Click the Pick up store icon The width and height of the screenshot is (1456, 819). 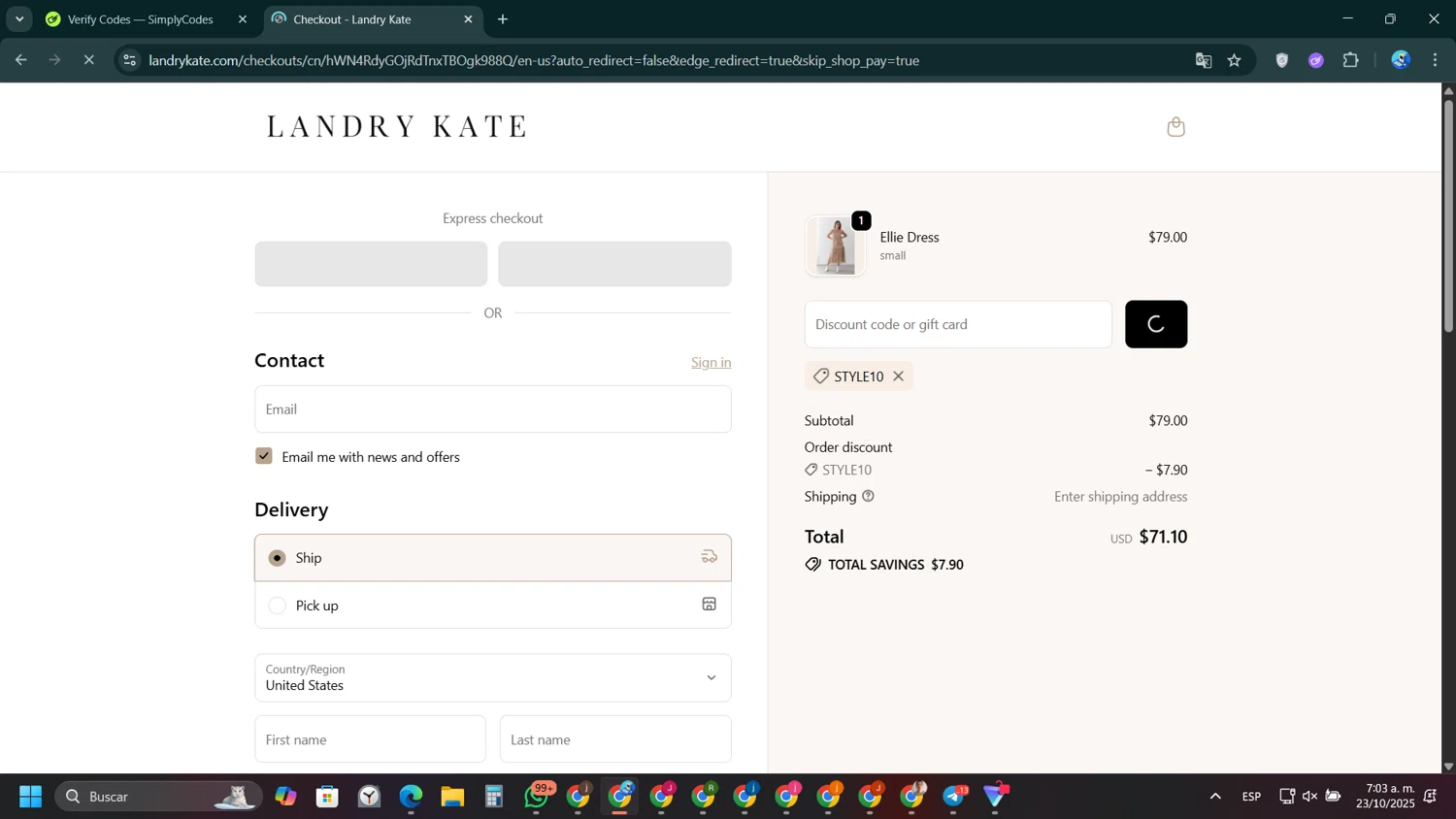[710, 605]
